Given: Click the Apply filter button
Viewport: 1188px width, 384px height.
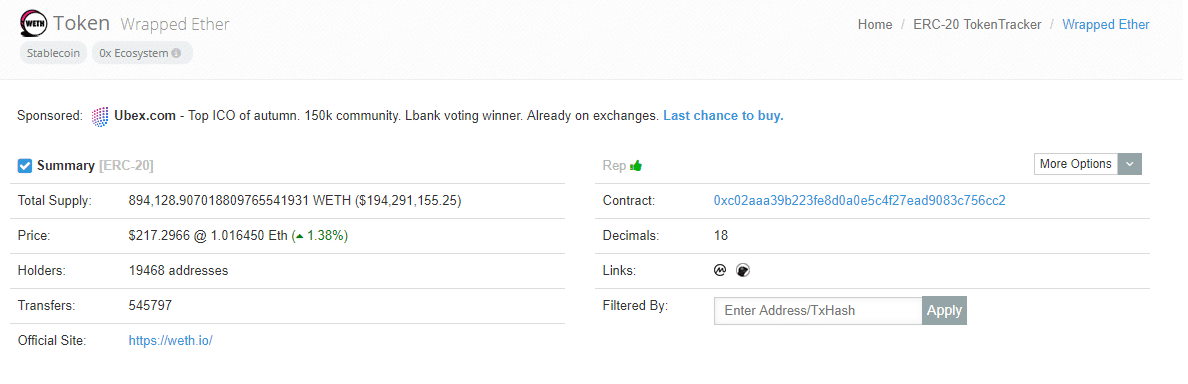Looking at the screenshot, I should (x=944, y=311).
